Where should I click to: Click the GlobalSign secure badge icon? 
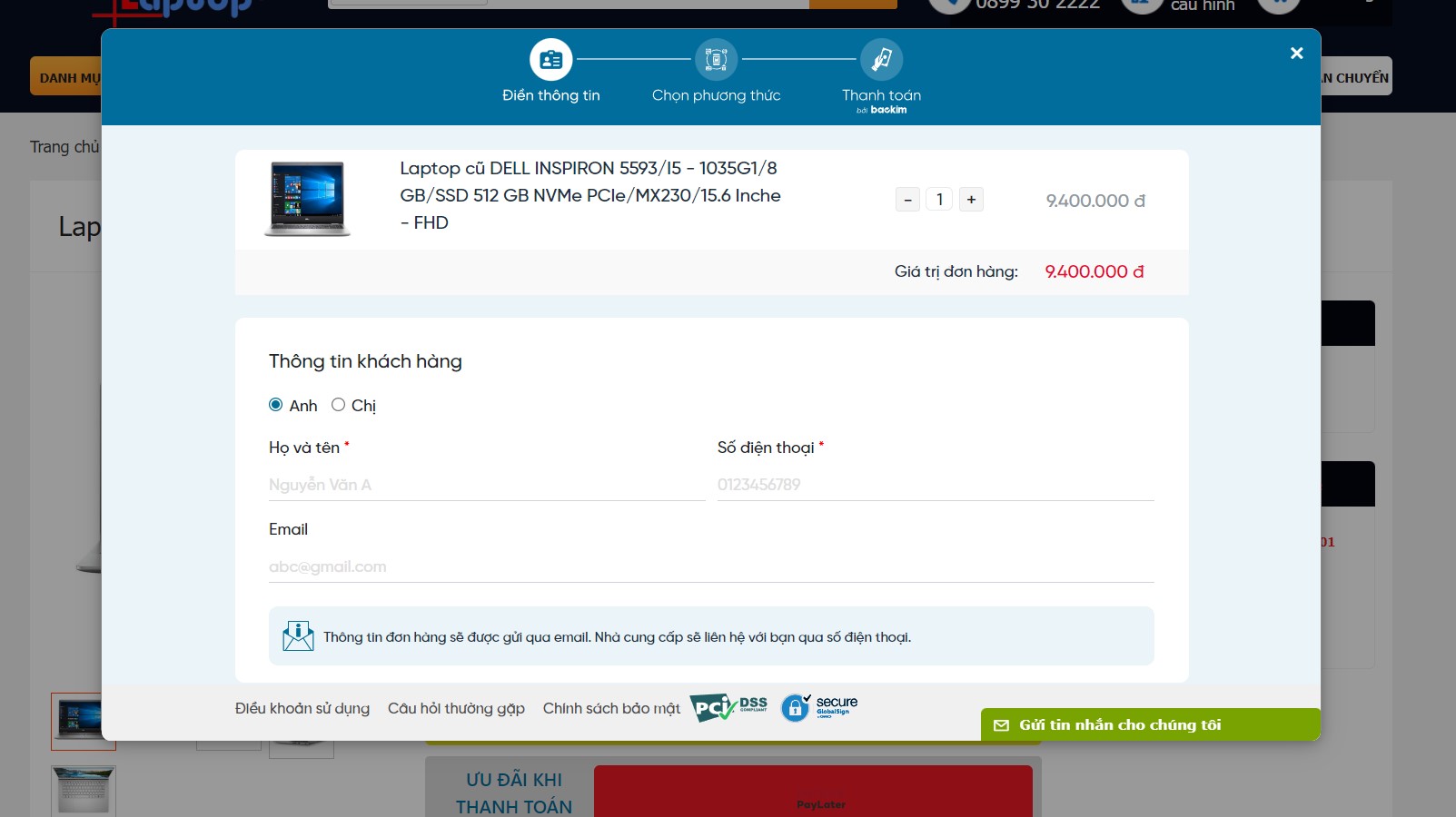coord(819,707)
